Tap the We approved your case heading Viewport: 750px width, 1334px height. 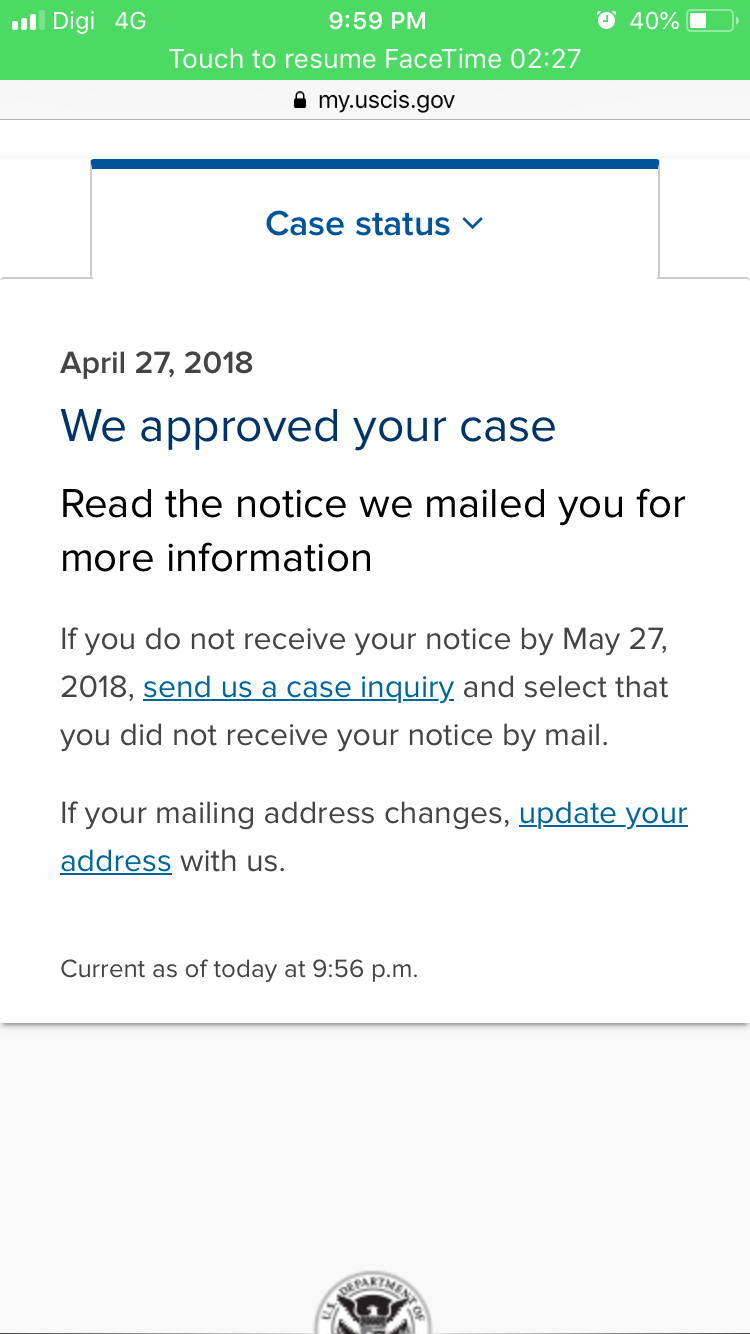click(308, 427)
